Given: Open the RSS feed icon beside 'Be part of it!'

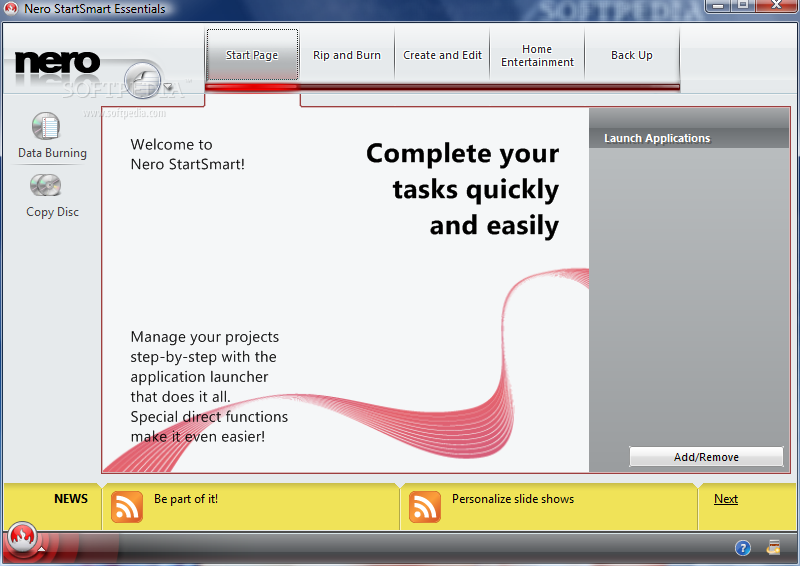Looking at the screenshot, I should [127, 507].
